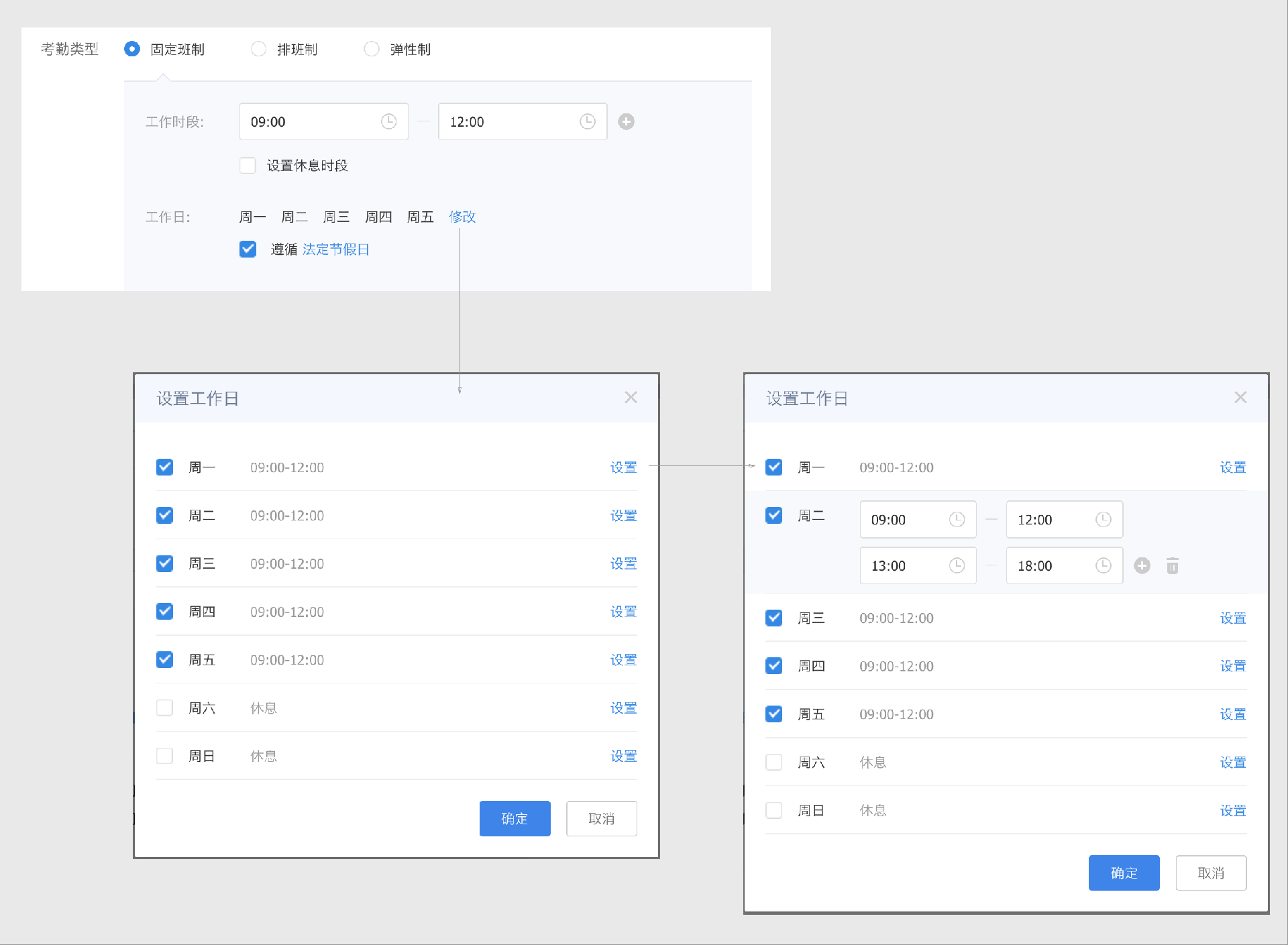Screen dimensions: 1288x945
Task: Check 周六 in left dialog
Action: tap(165, 708)
